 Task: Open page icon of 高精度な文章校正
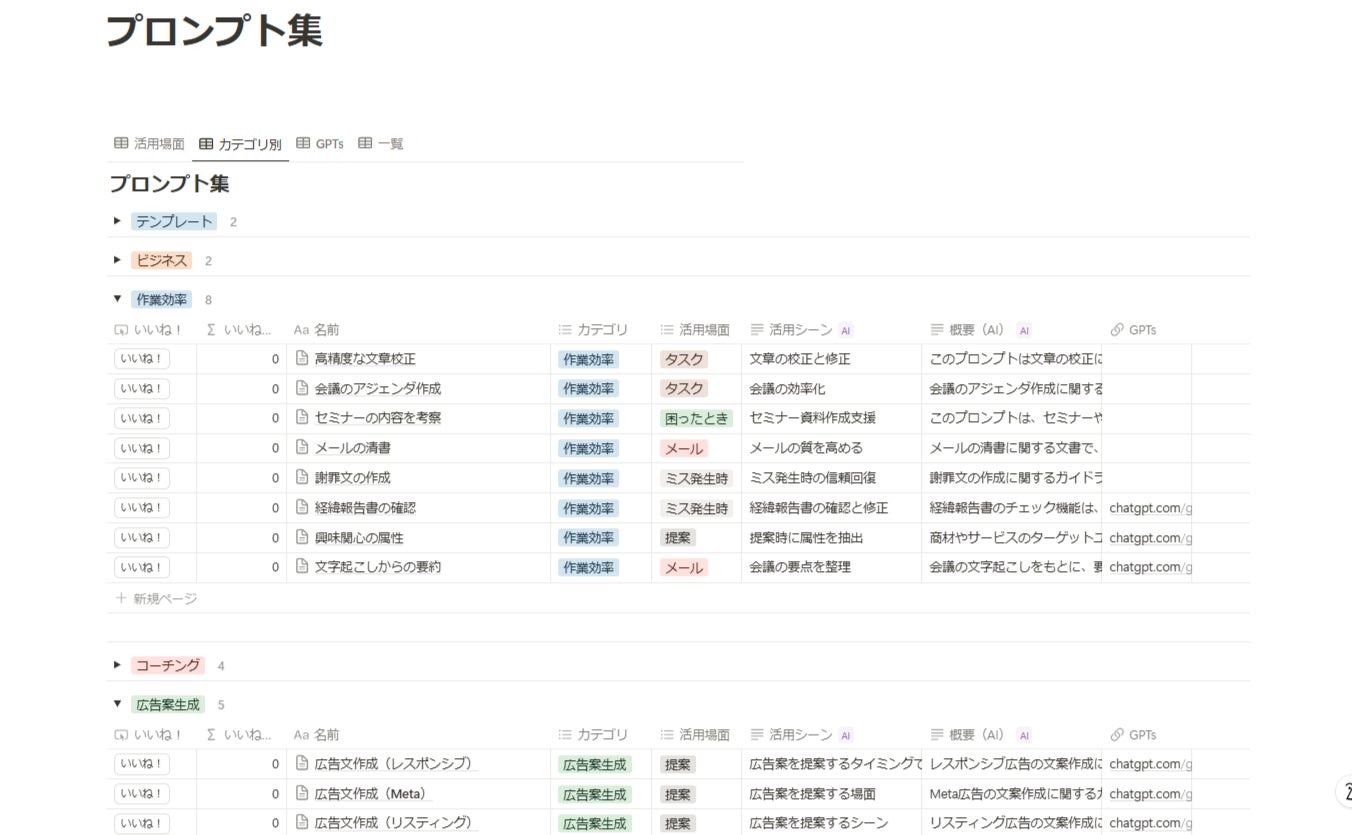click(x=302, y=358)
